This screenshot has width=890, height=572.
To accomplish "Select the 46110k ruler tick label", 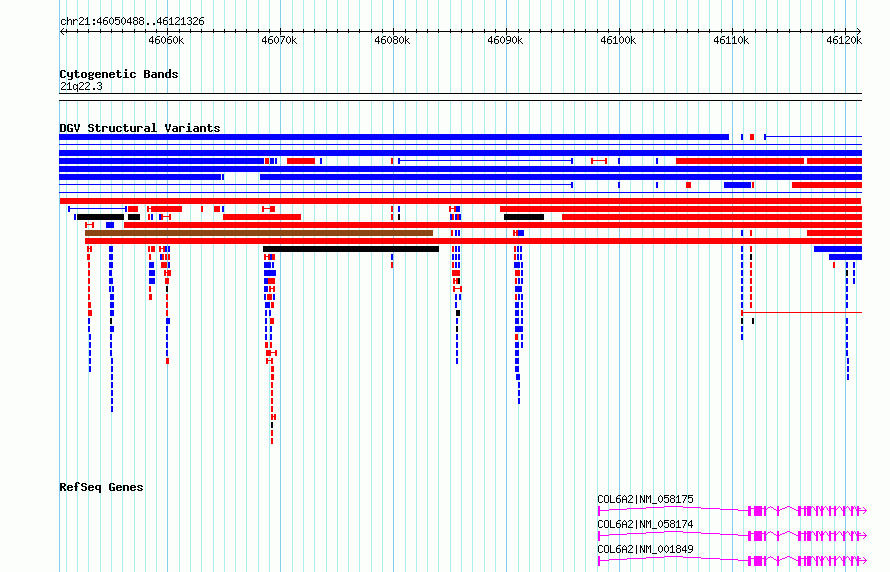I will tap(731, 40).
